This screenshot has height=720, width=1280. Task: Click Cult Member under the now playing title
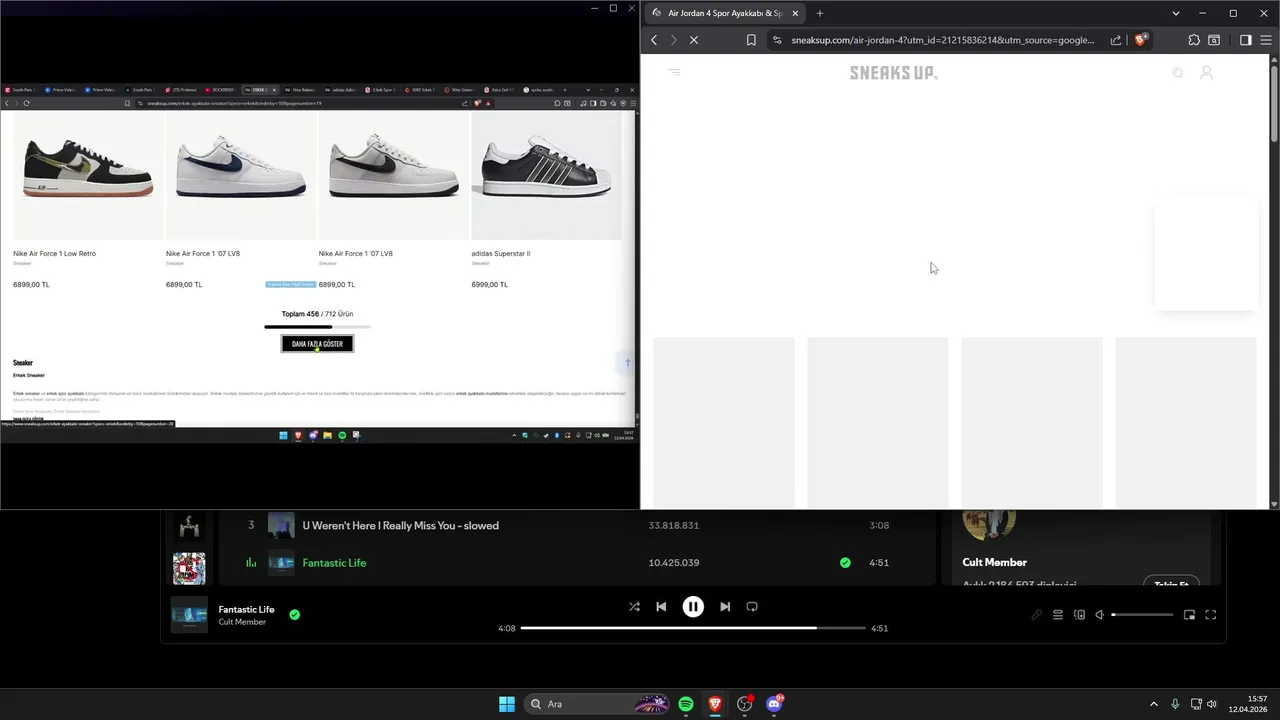tap(242, 622)
